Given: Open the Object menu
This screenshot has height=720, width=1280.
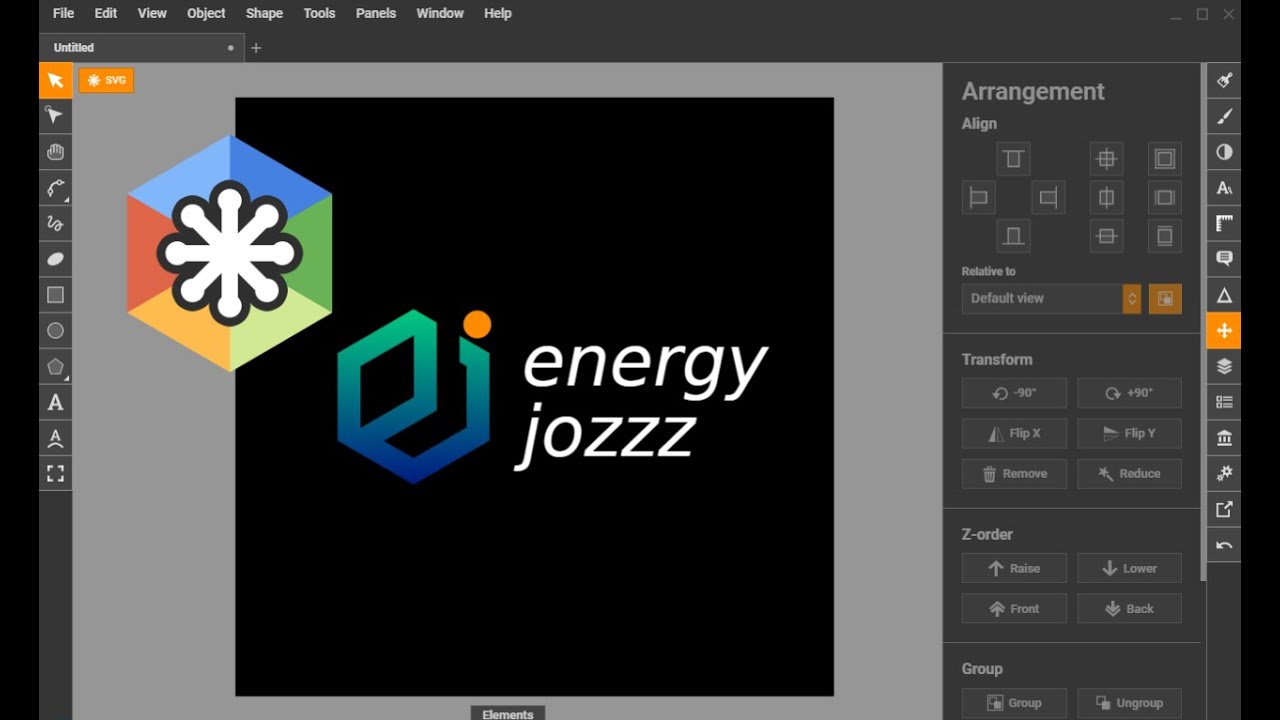Looking at the screenshot, I should pyautogui.click(x=206, y=13).
